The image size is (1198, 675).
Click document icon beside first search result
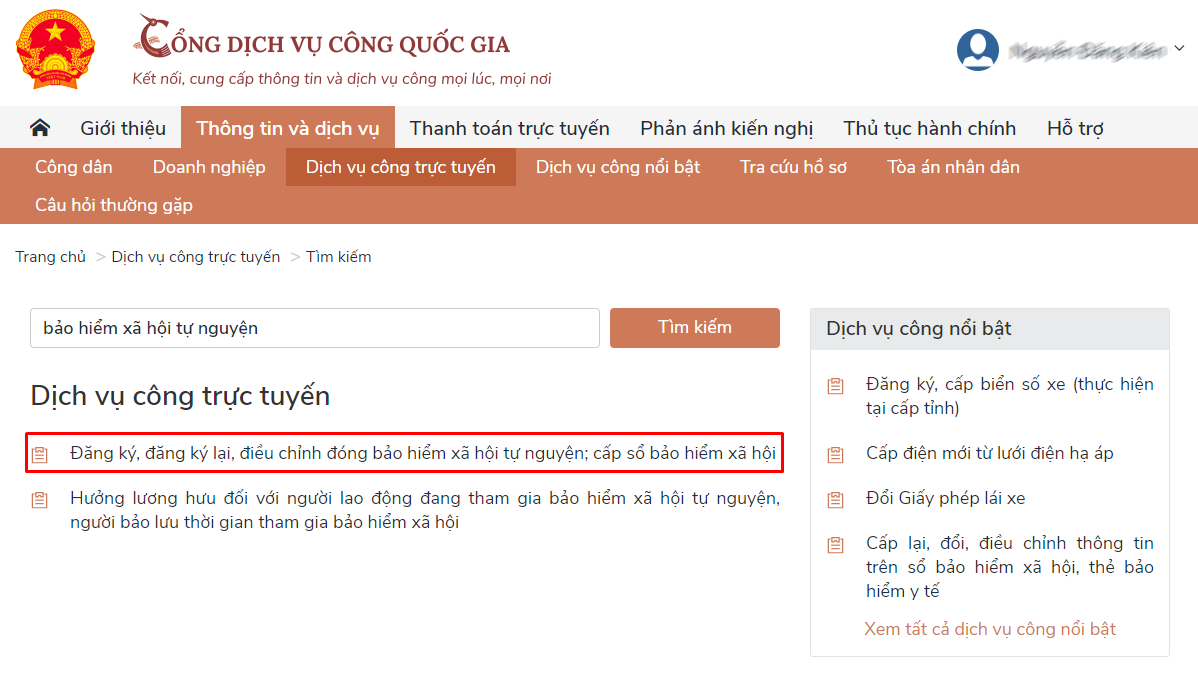pyautogui.click(x=40, y=454)
